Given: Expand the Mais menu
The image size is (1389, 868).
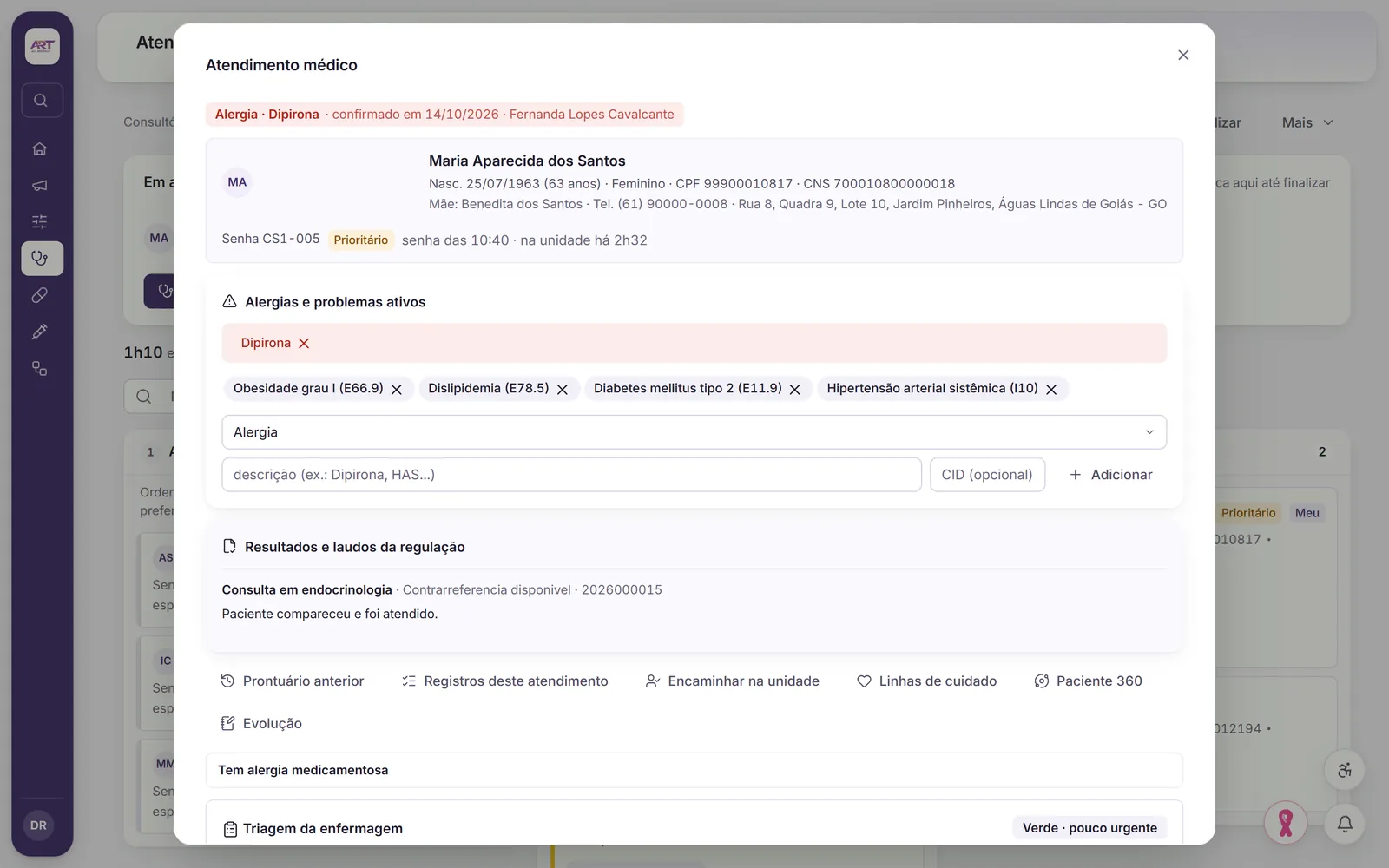Looking at the screenshot, I should 1307,122.
